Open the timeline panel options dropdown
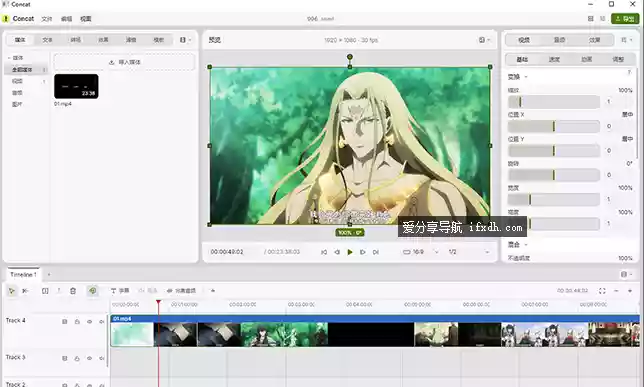 coord(626,274)
